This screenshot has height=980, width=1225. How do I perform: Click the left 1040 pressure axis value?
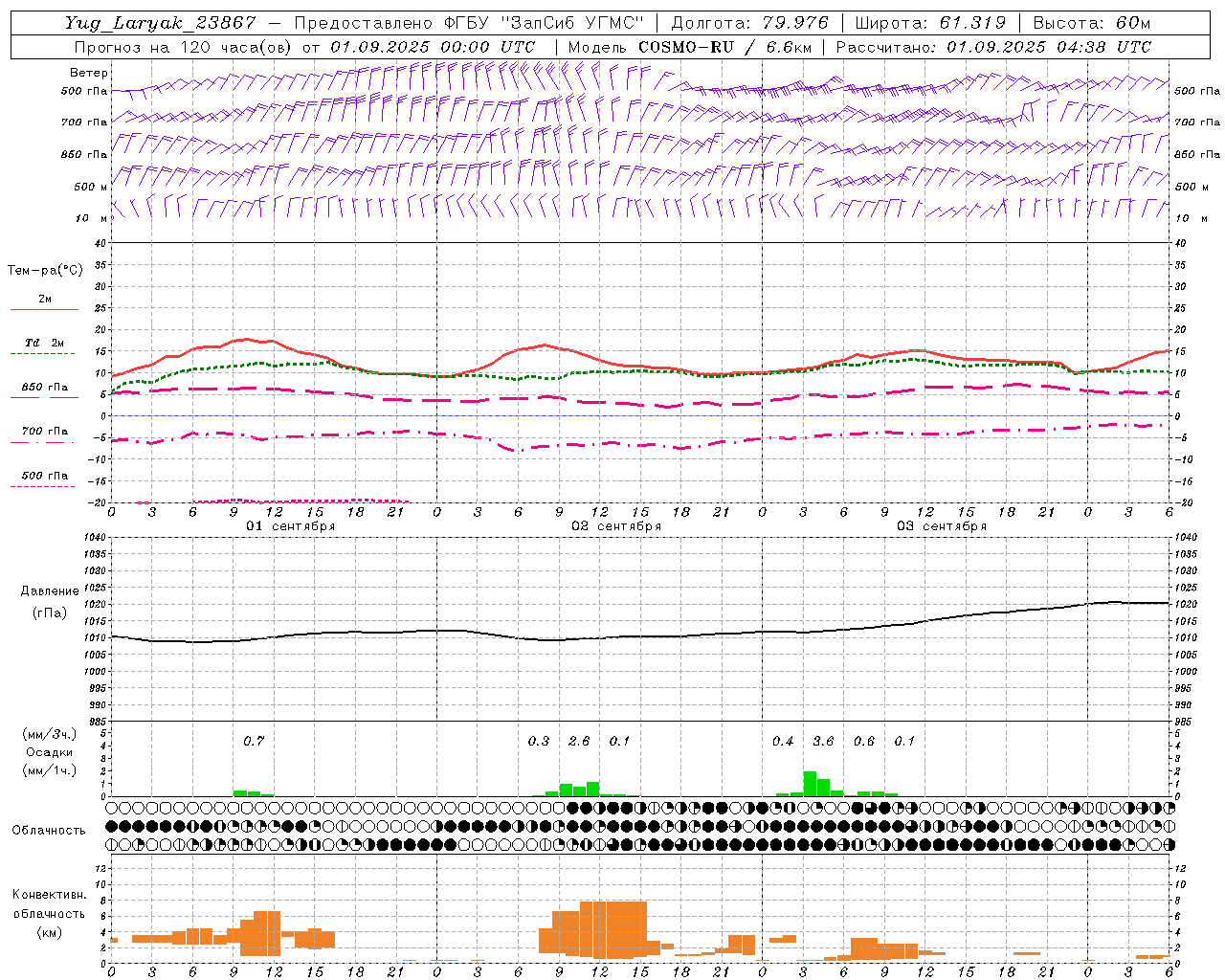[94, 537]
